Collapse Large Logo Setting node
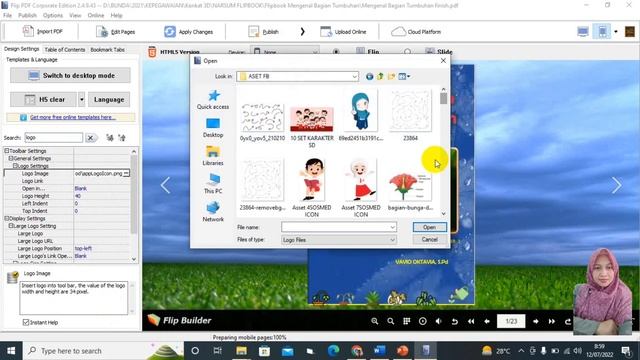 [x=11, y=226]
